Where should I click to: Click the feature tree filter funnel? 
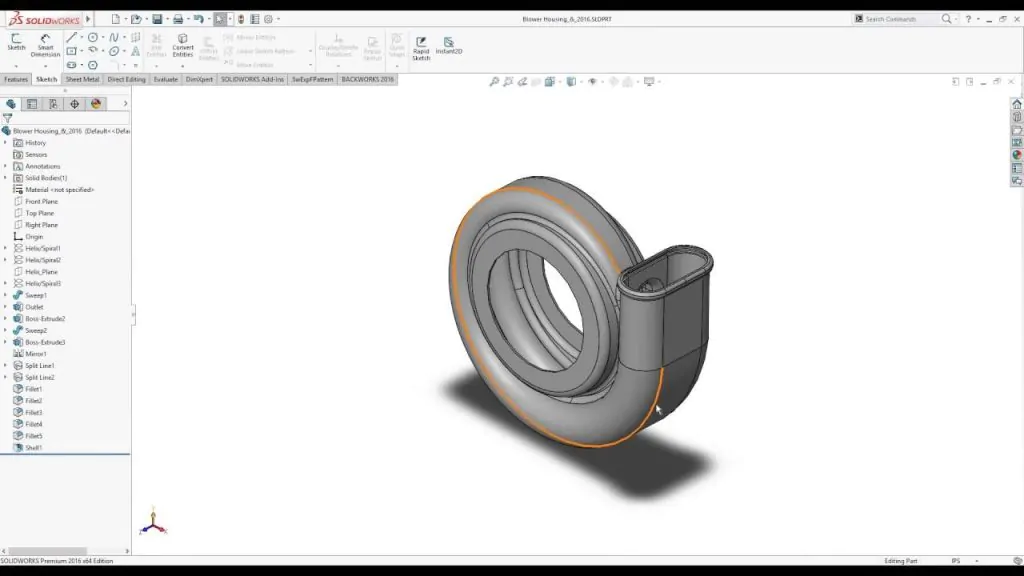pyautogui.click(x=7, y=118)
